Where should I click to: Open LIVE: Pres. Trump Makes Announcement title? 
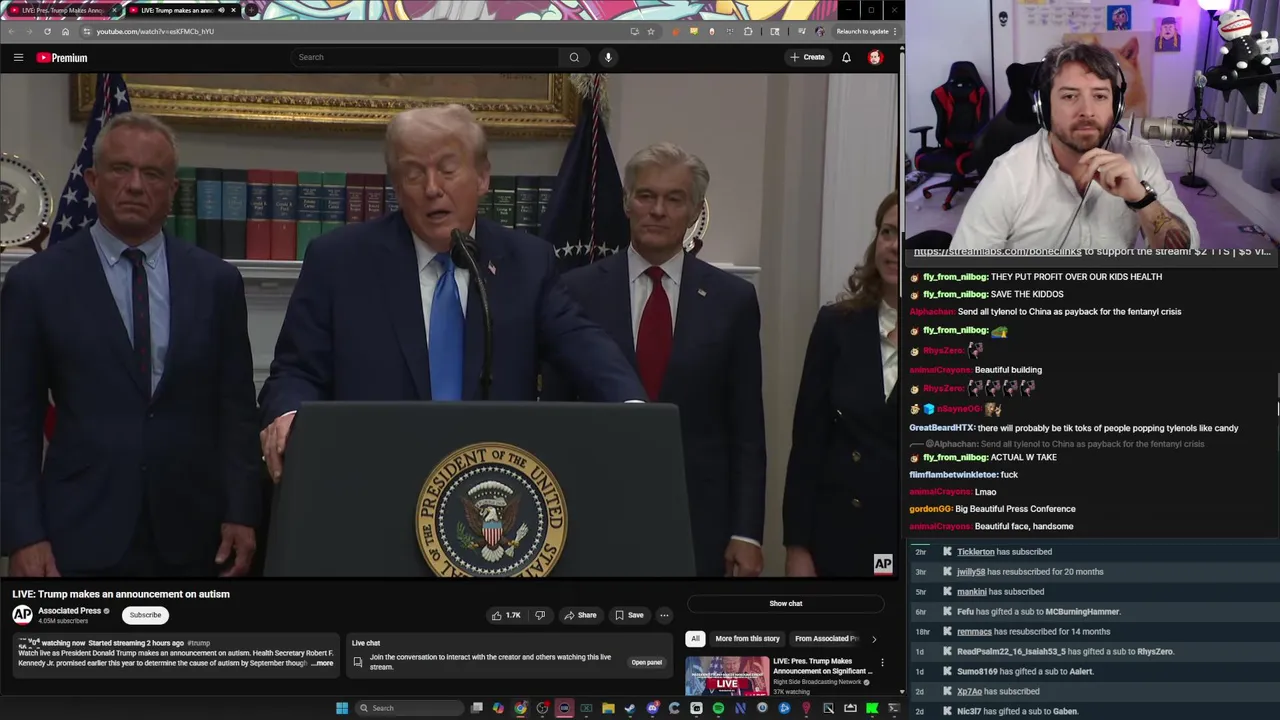(820, 666)
